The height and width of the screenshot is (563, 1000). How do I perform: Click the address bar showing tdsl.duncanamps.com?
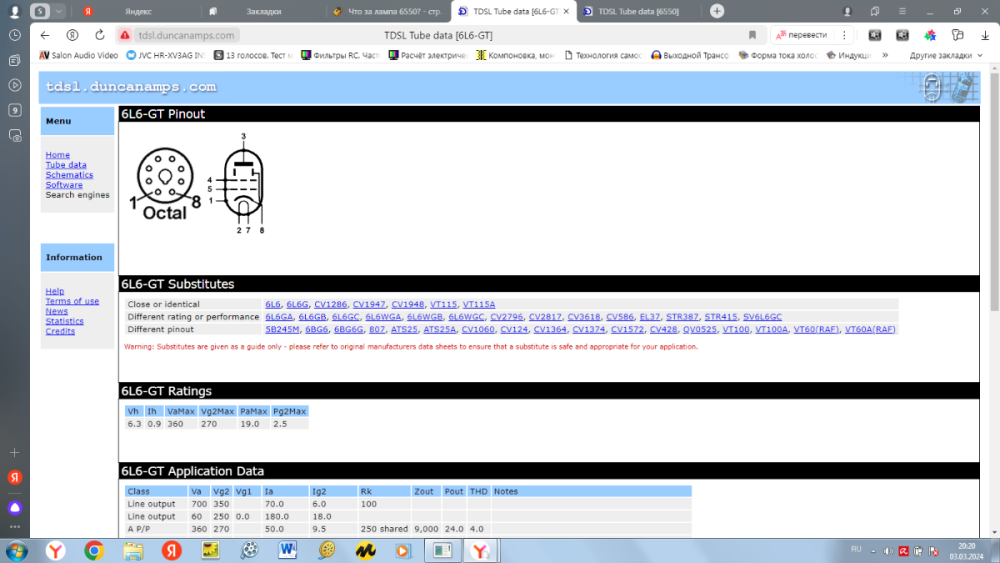(x=400, y=35)
